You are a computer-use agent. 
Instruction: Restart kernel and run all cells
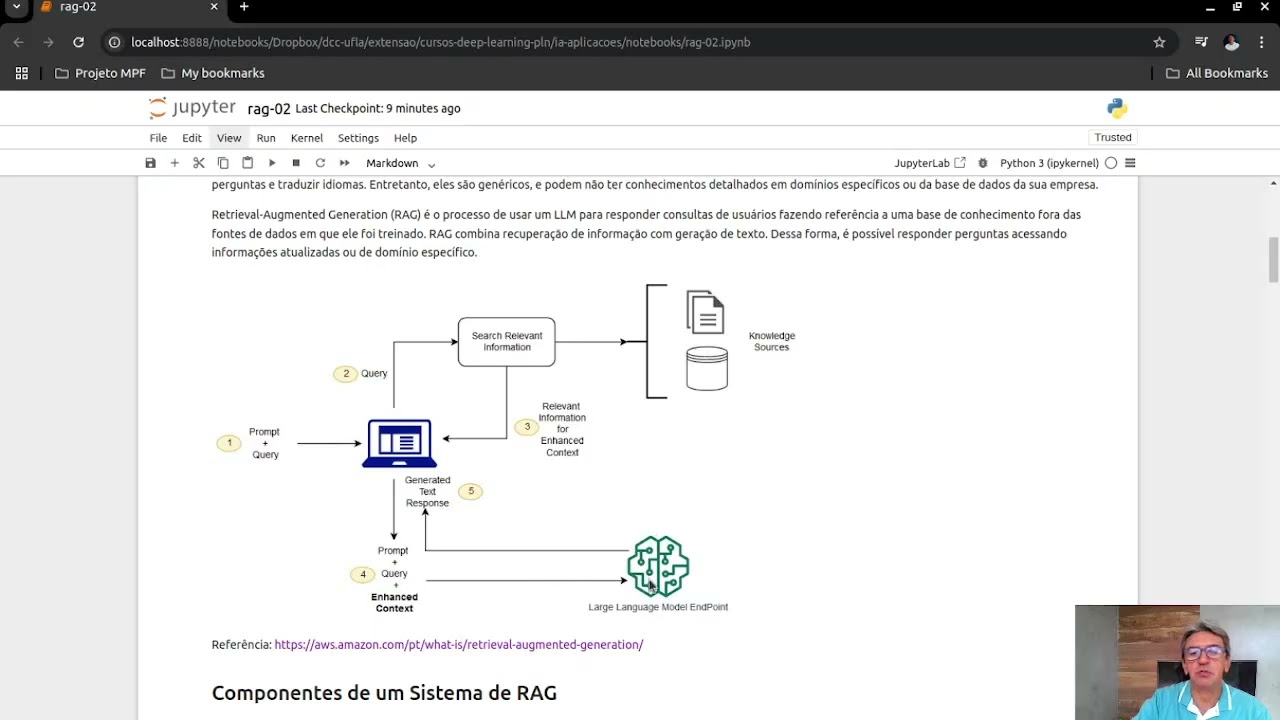coord(344,163)
